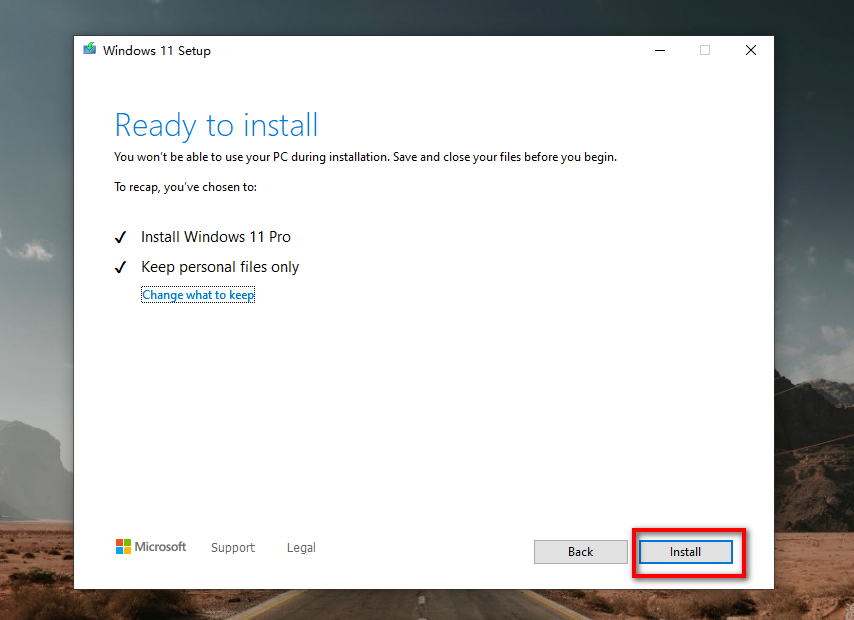Select the Keep personal files only text
Screen dimensions: 854x620
220,267
